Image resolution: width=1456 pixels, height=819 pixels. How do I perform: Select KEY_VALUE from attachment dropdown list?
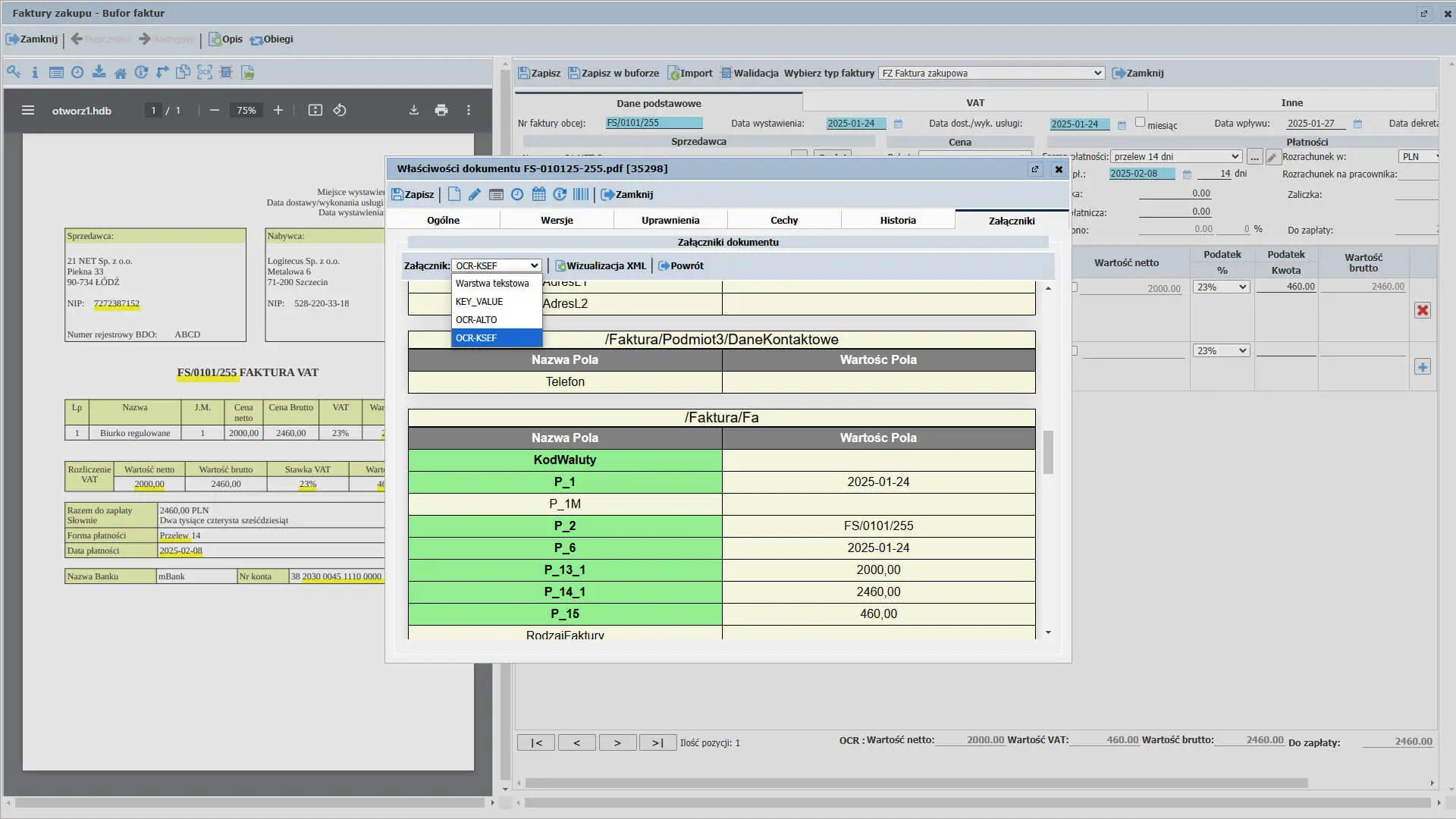pyautogui.click(x=479, y=302)
